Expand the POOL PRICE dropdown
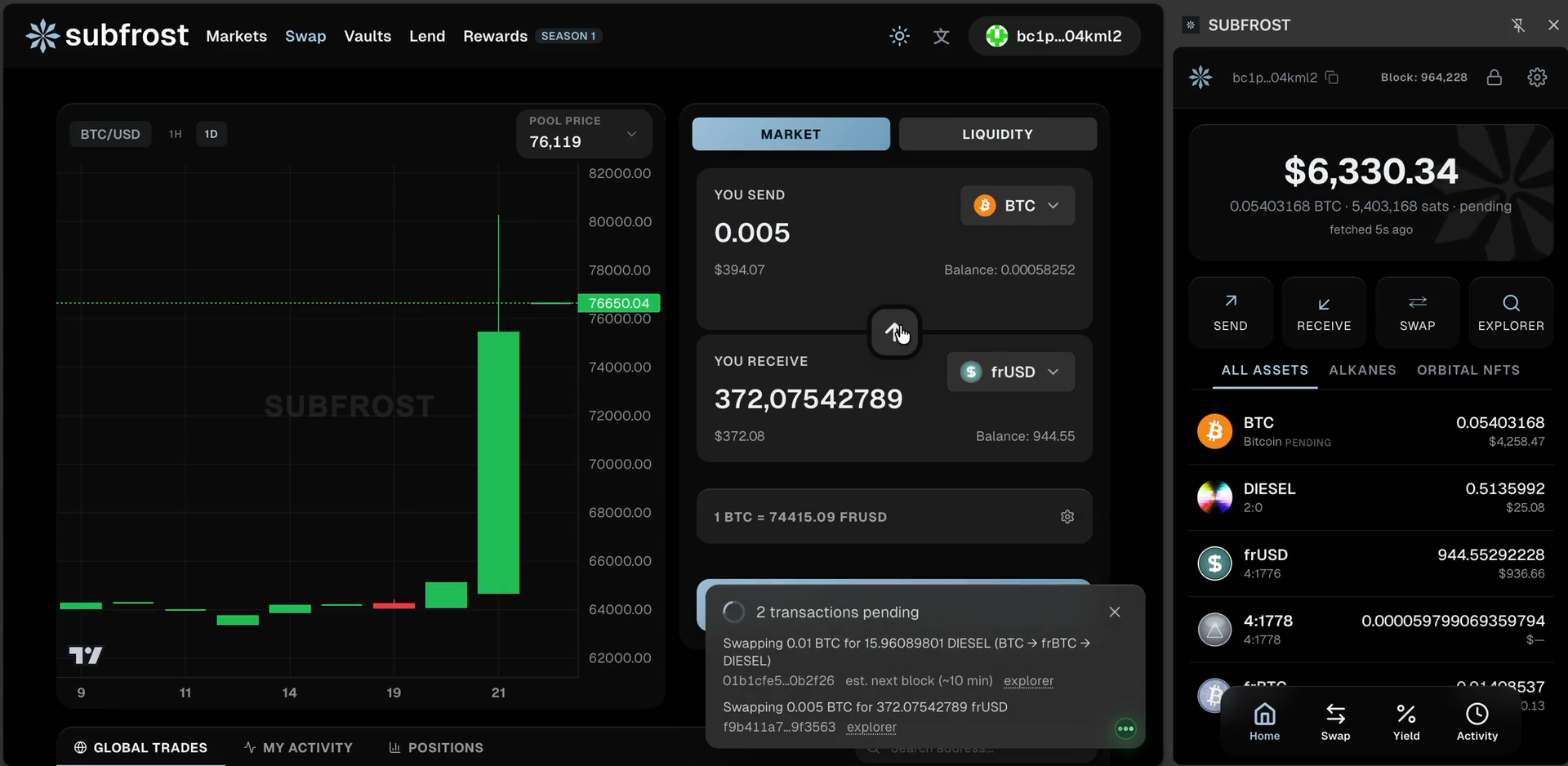Viewport: 1568px width, 766px height. tap(584, 133)
